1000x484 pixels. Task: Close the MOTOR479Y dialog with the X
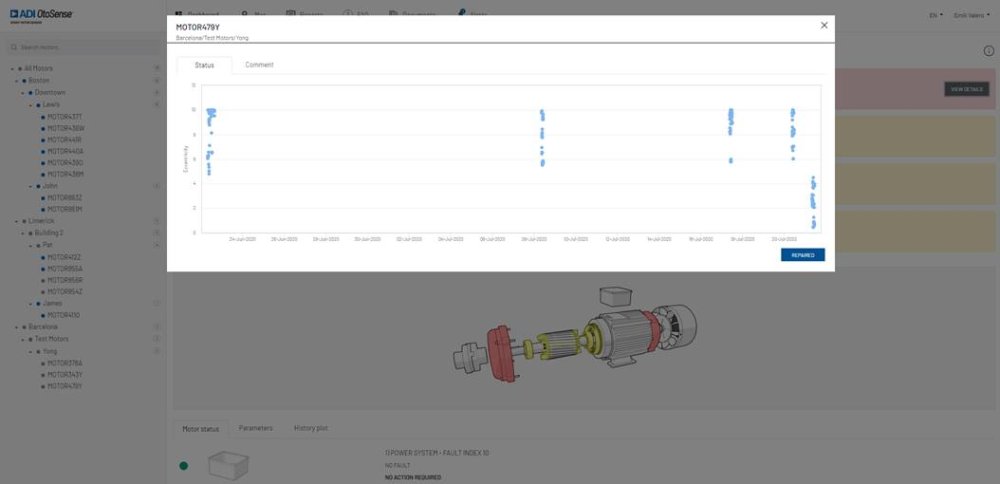(824, 25)
